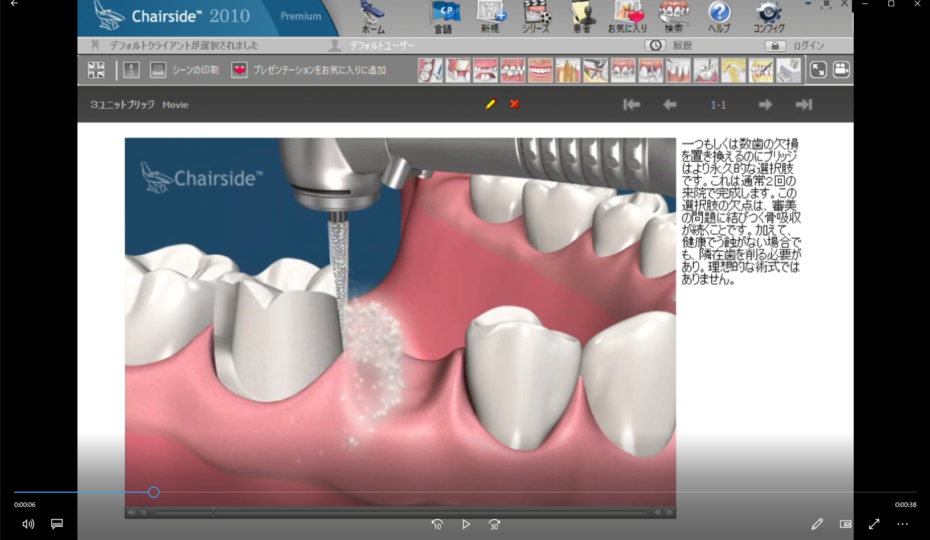
Task: Click the embedded movie progress bar
Action: pyautogui.click(x=400, y=512)
